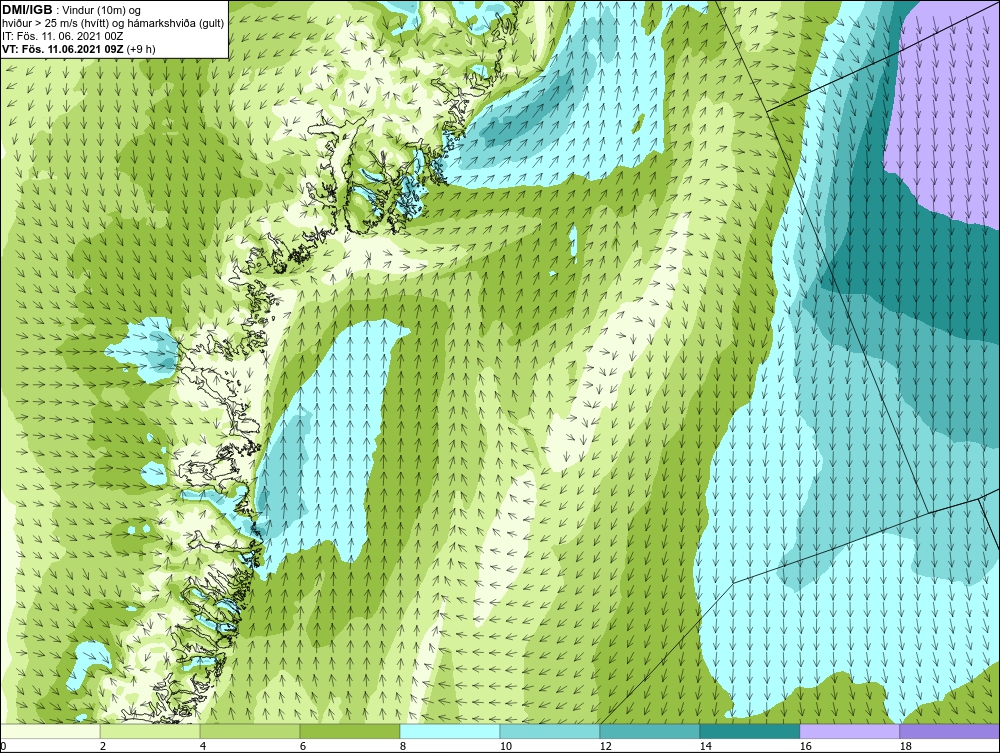
Task: Click the legend scale value 12
Action: coord(605,746)
